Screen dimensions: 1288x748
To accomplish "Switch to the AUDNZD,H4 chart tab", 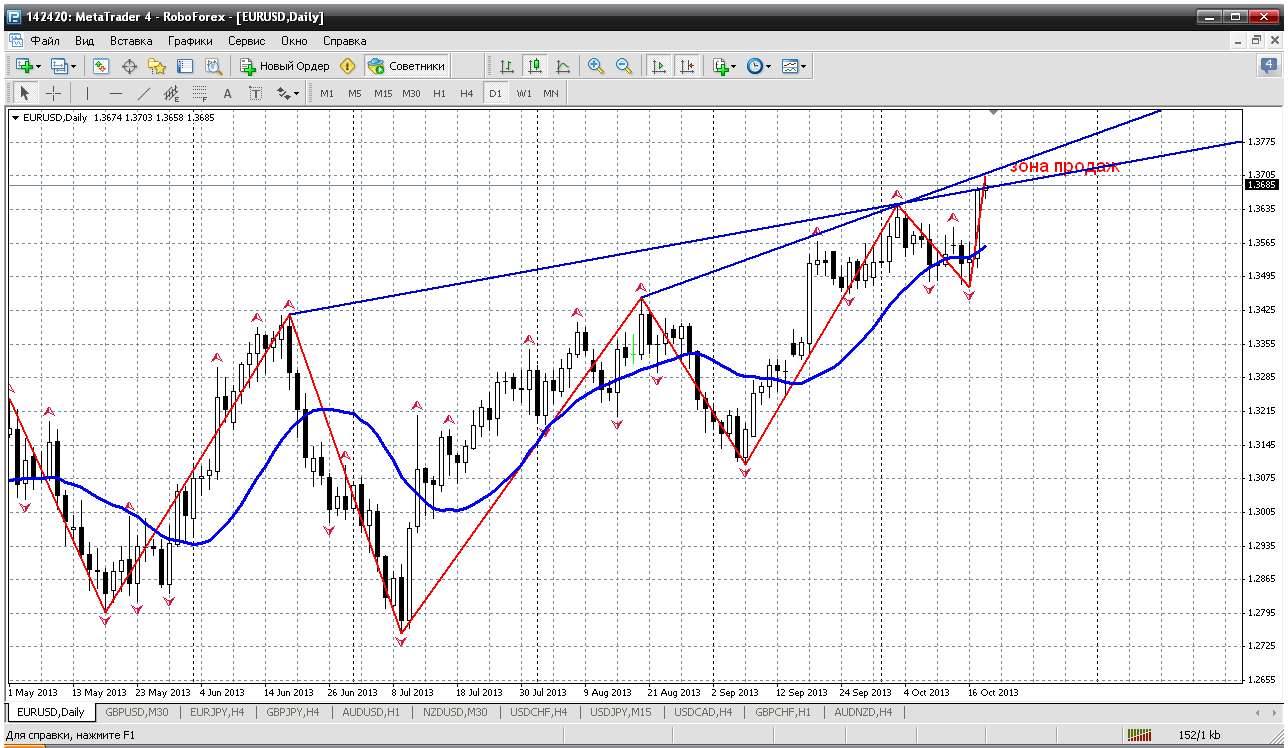I will (x=865, y=712).
